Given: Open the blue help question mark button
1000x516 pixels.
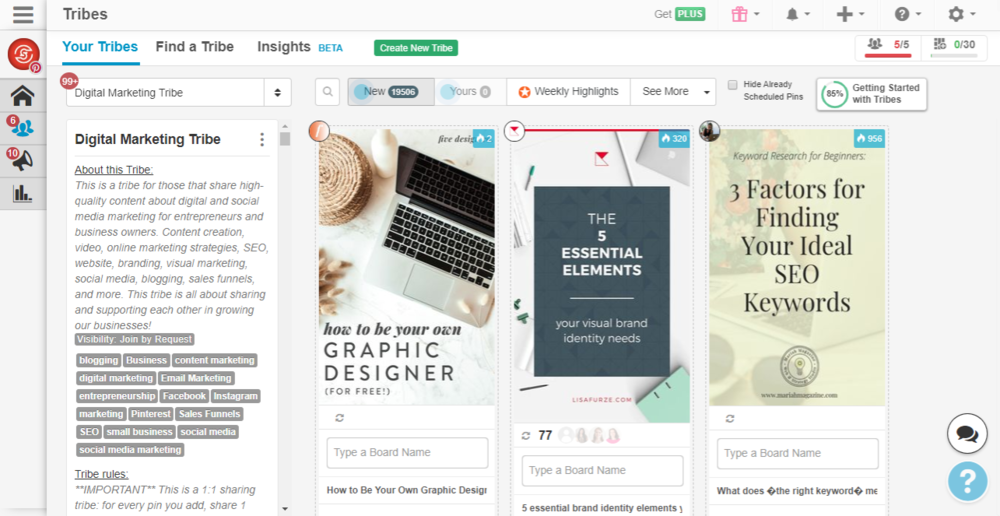Looking at the screenshot, I should (967, 481).
